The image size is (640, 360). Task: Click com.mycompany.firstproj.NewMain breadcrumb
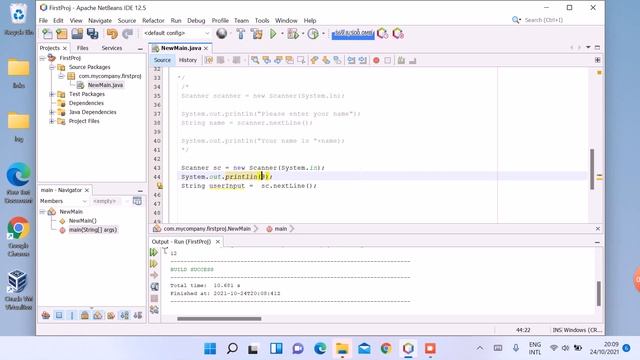(x=207, y=229)
